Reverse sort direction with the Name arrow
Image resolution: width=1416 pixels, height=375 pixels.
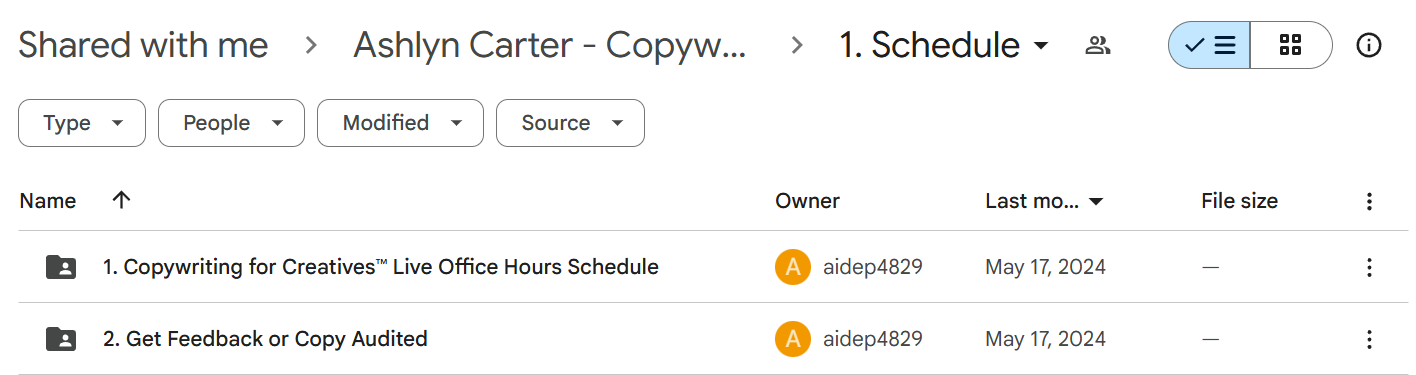point(121,200)
